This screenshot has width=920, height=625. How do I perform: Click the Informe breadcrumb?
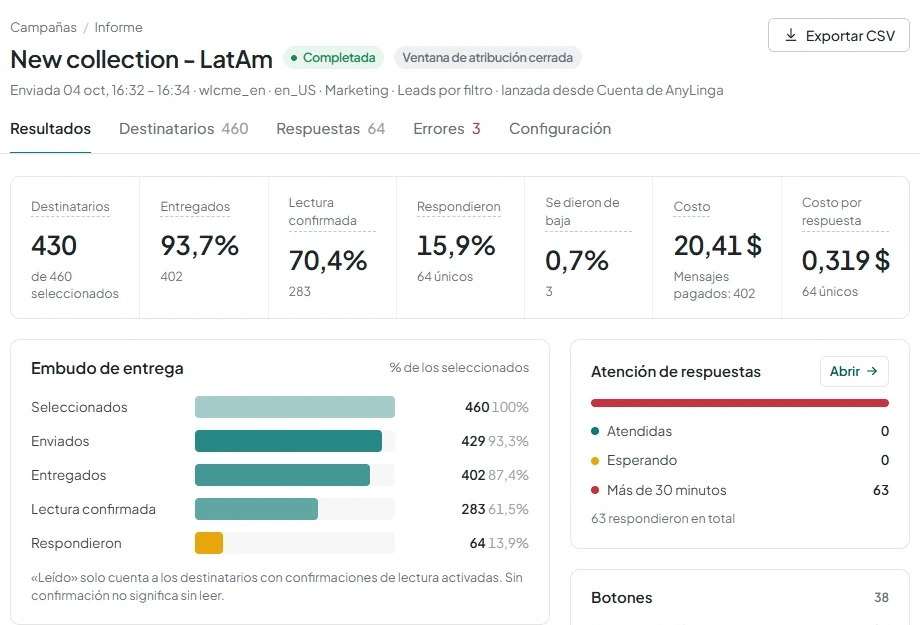119,28
